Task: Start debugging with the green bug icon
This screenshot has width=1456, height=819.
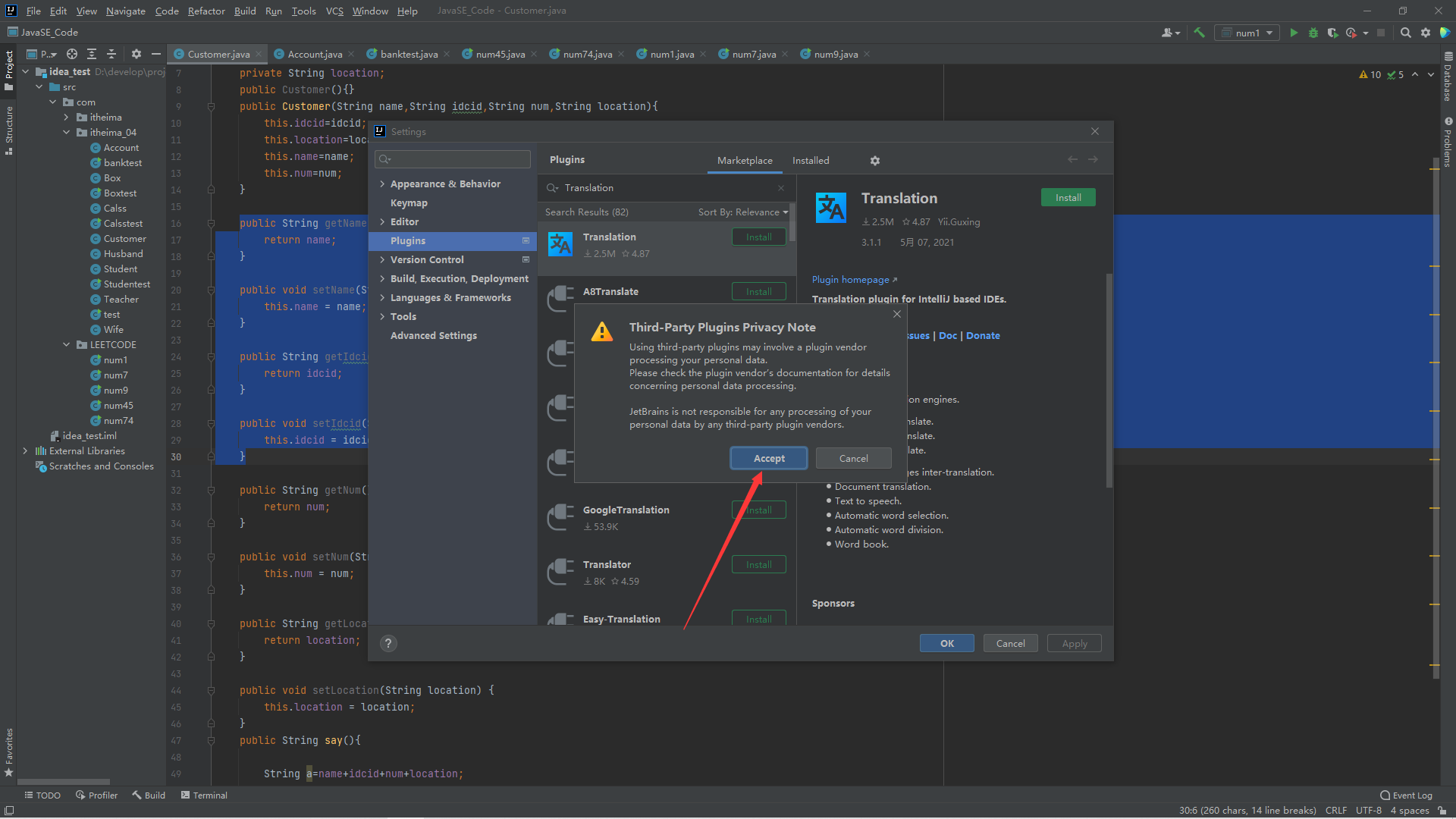Action: pyautogui.click(x=1313, y=33)
